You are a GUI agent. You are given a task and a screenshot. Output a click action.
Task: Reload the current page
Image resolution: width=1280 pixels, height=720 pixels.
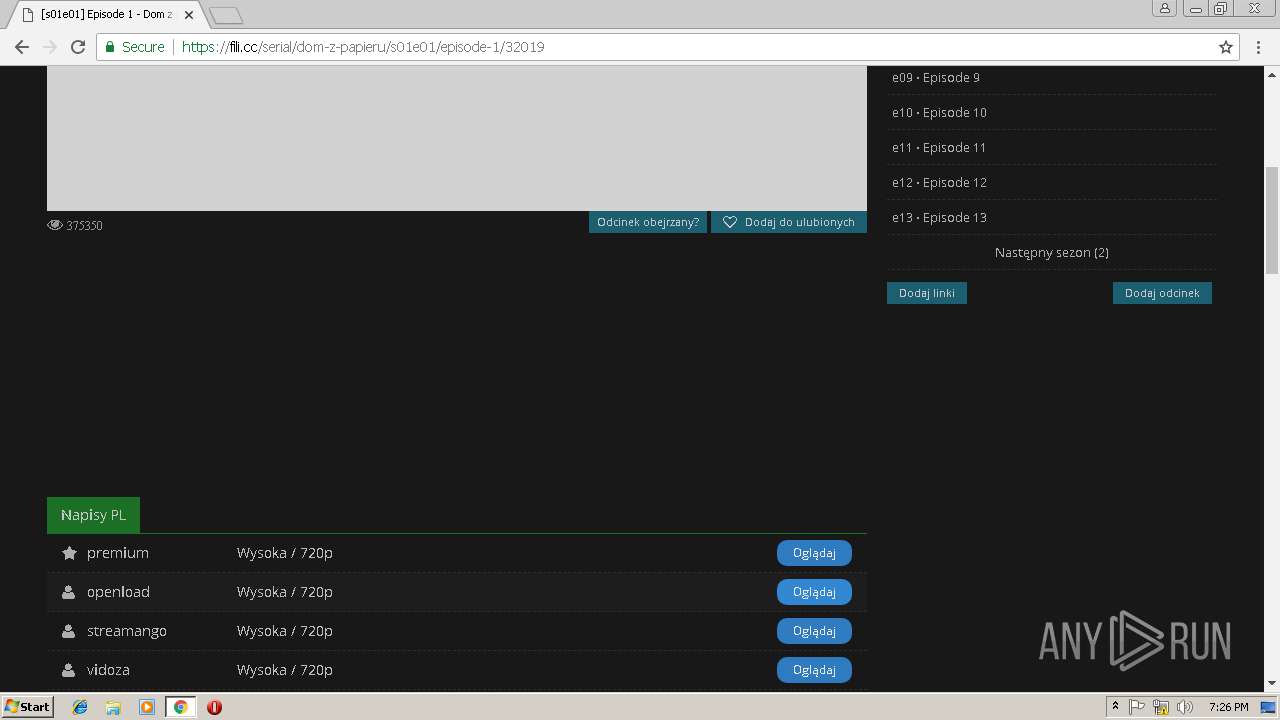[78, 47]
